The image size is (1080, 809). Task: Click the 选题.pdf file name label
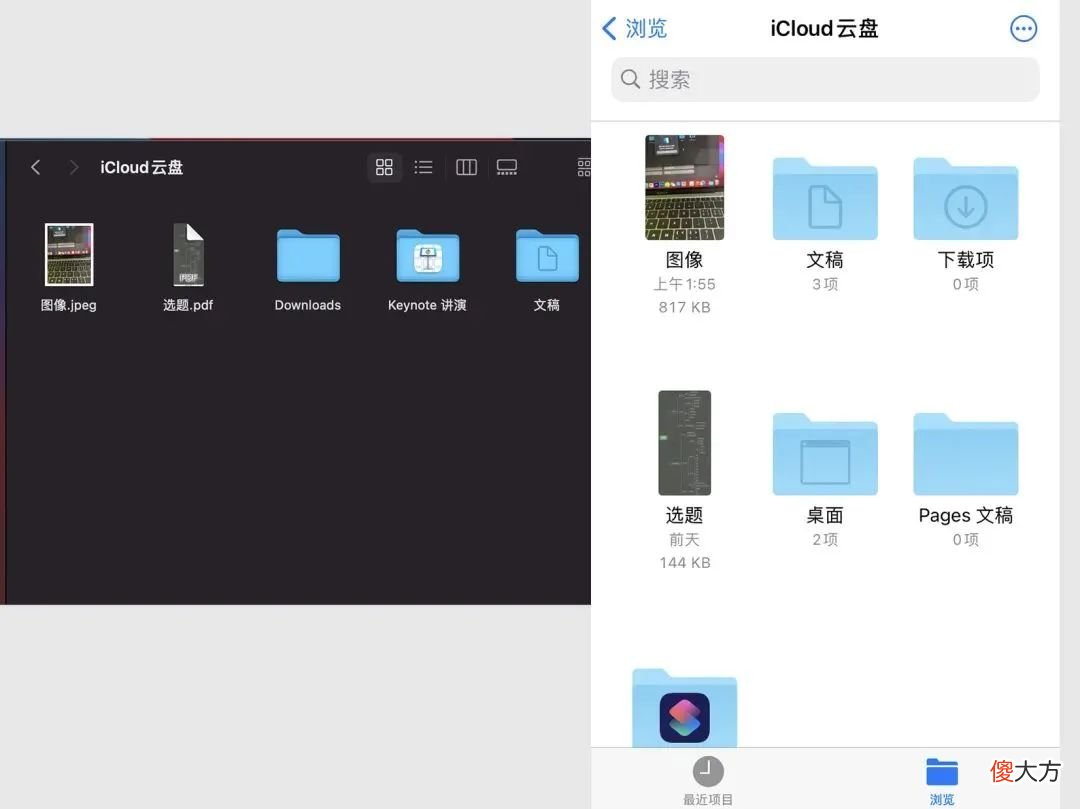[188, 305]
